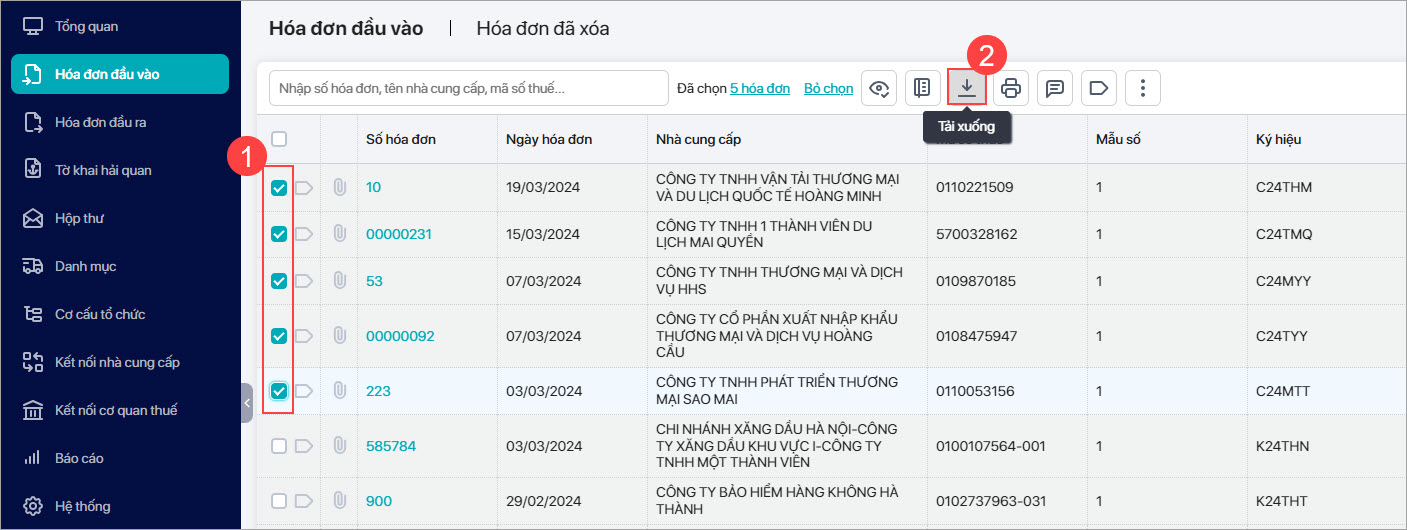
Task: Open Báo cáo in the sidebar
Action: tap(79, 458)
